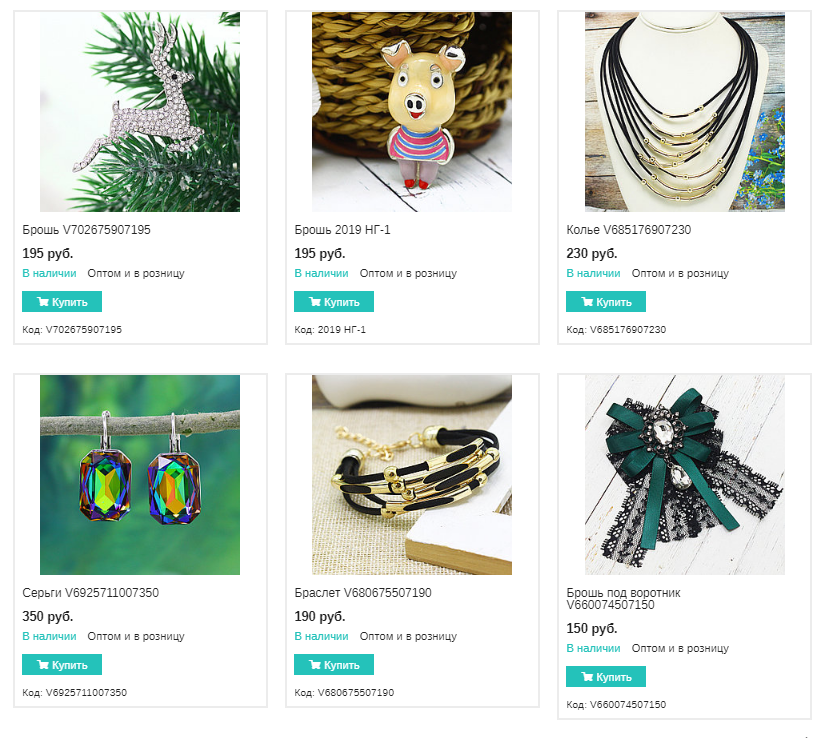
Task: Open the green bow brooch image
Action: (x=685, y=475)
